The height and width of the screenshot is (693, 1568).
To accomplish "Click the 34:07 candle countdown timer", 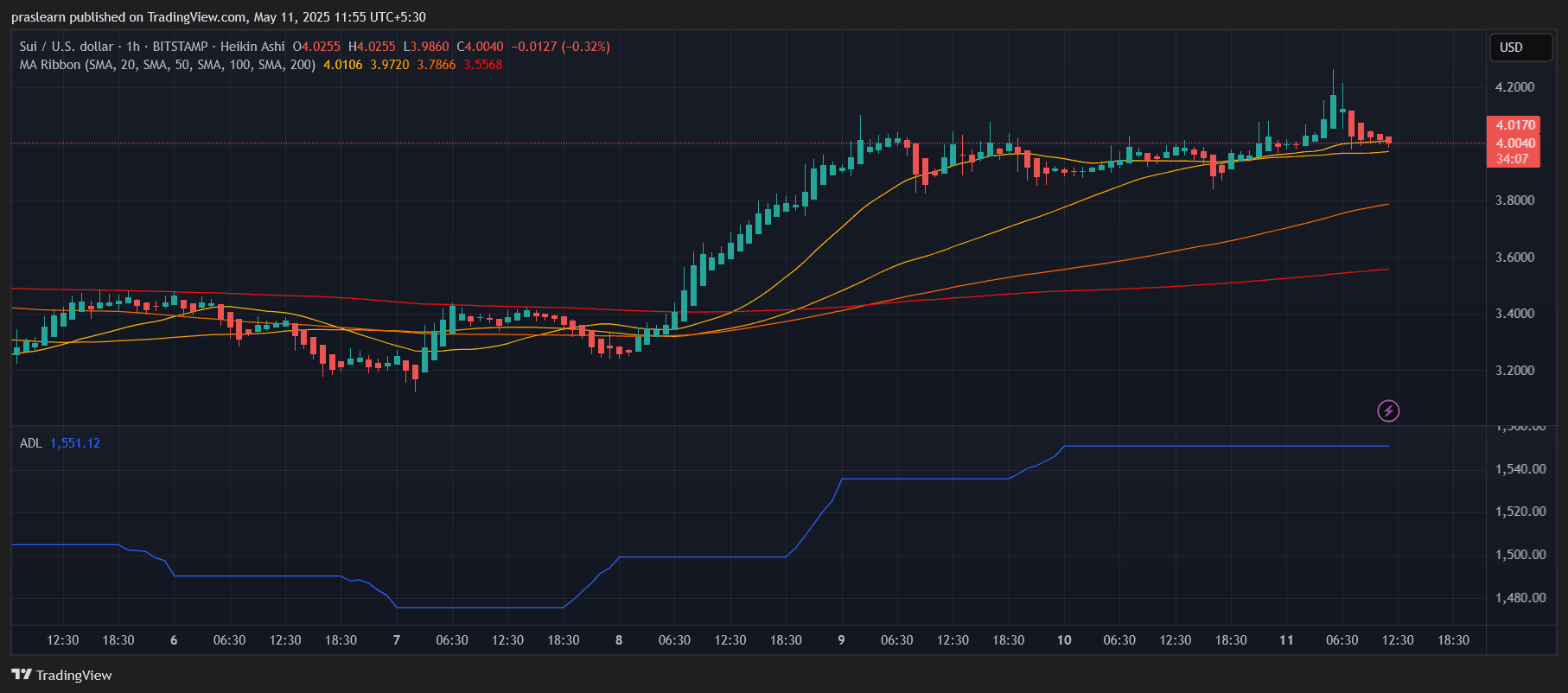I will (x=1513, y=159).
